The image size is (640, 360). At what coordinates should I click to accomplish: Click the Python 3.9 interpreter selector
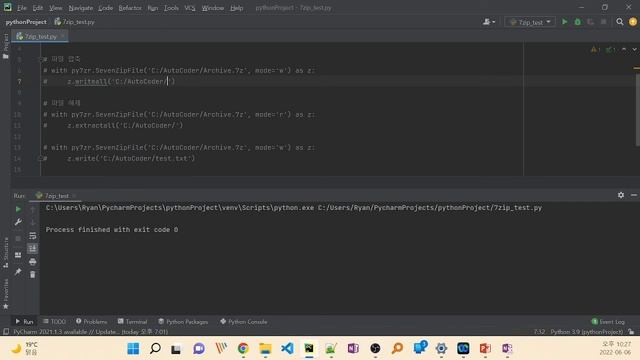click(x=587, y=332)
